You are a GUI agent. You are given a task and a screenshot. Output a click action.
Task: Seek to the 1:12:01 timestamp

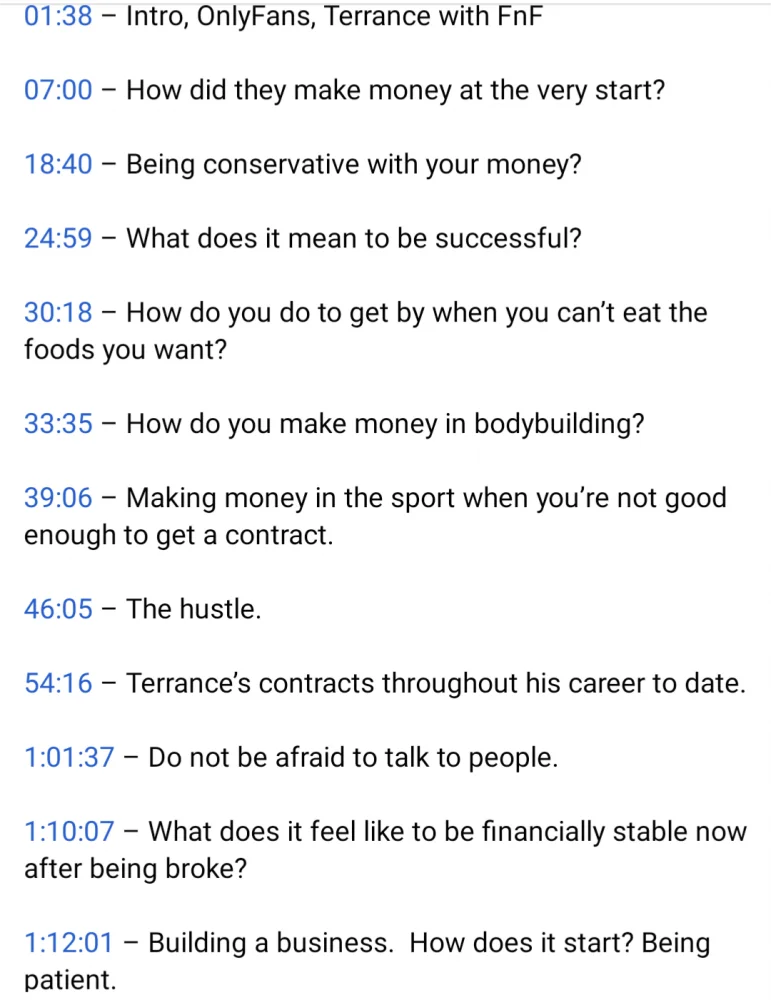pos(69,943)
